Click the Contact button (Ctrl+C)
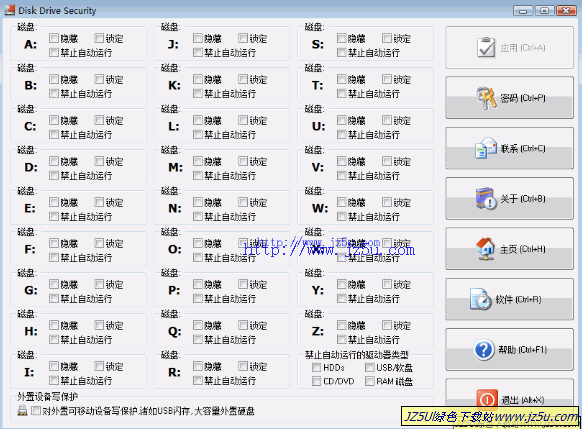This screenshot has width=582, height=429. coord(509,148)
